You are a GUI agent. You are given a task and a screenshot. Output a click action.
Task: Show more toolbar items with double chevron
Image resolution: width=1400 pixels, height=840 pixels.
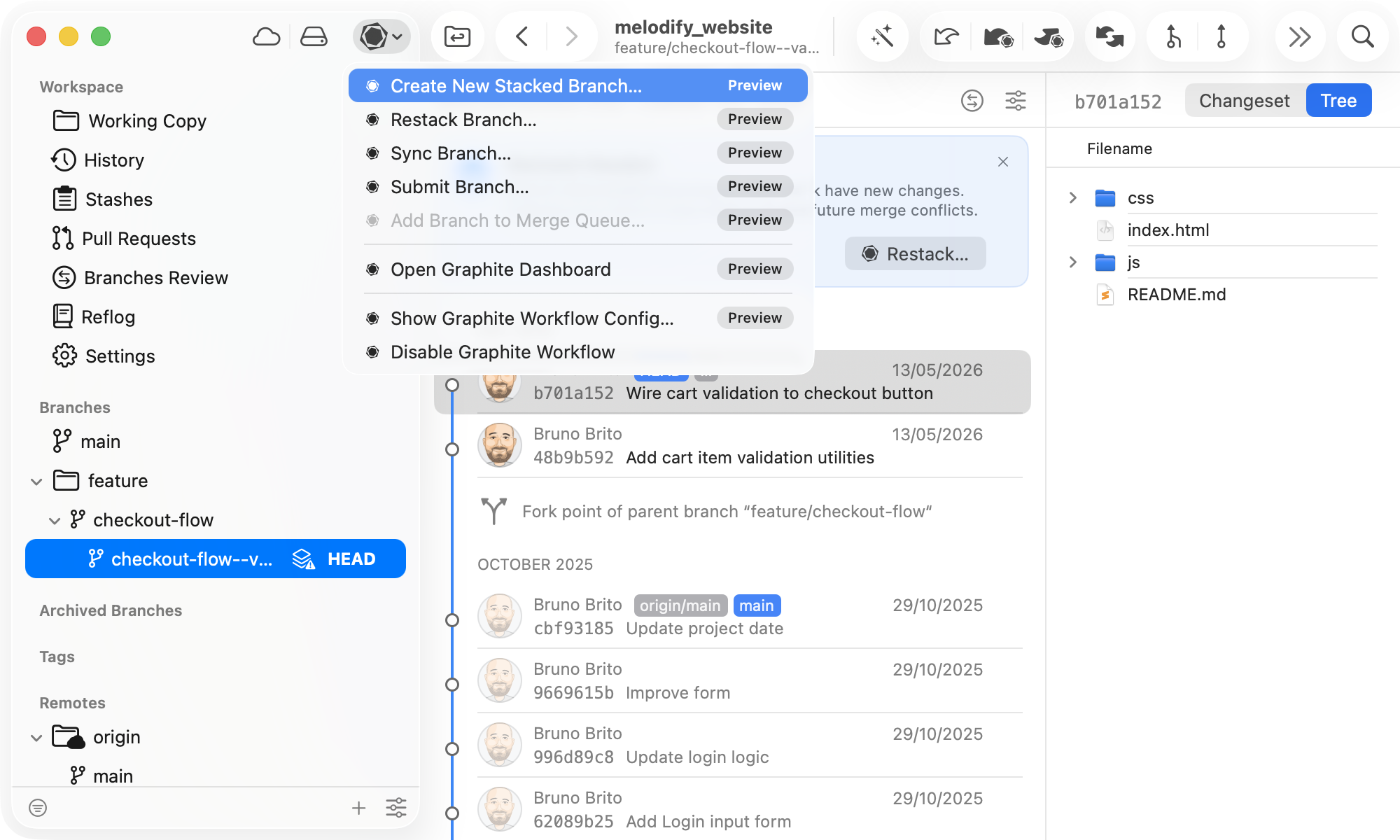[1300, 36]
